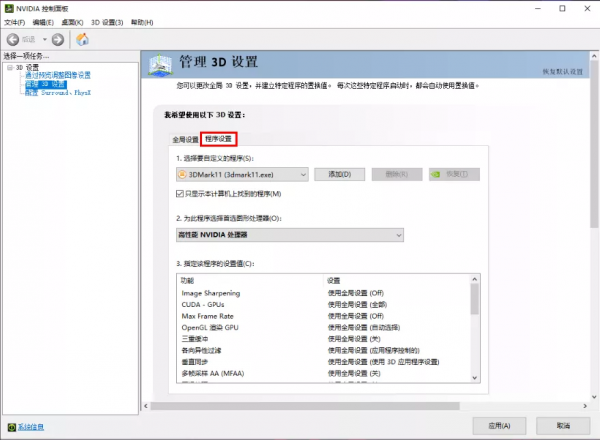Click the system information icon at bottom left
Viewport: 600px width, 440px height.
(12, 427)
